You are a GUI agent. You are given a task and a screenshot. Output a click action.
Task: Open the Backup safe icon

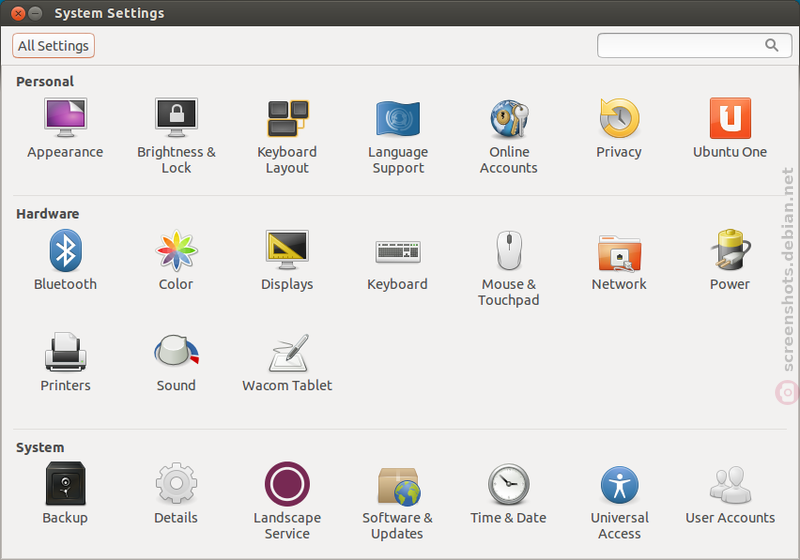click(65, 483)
